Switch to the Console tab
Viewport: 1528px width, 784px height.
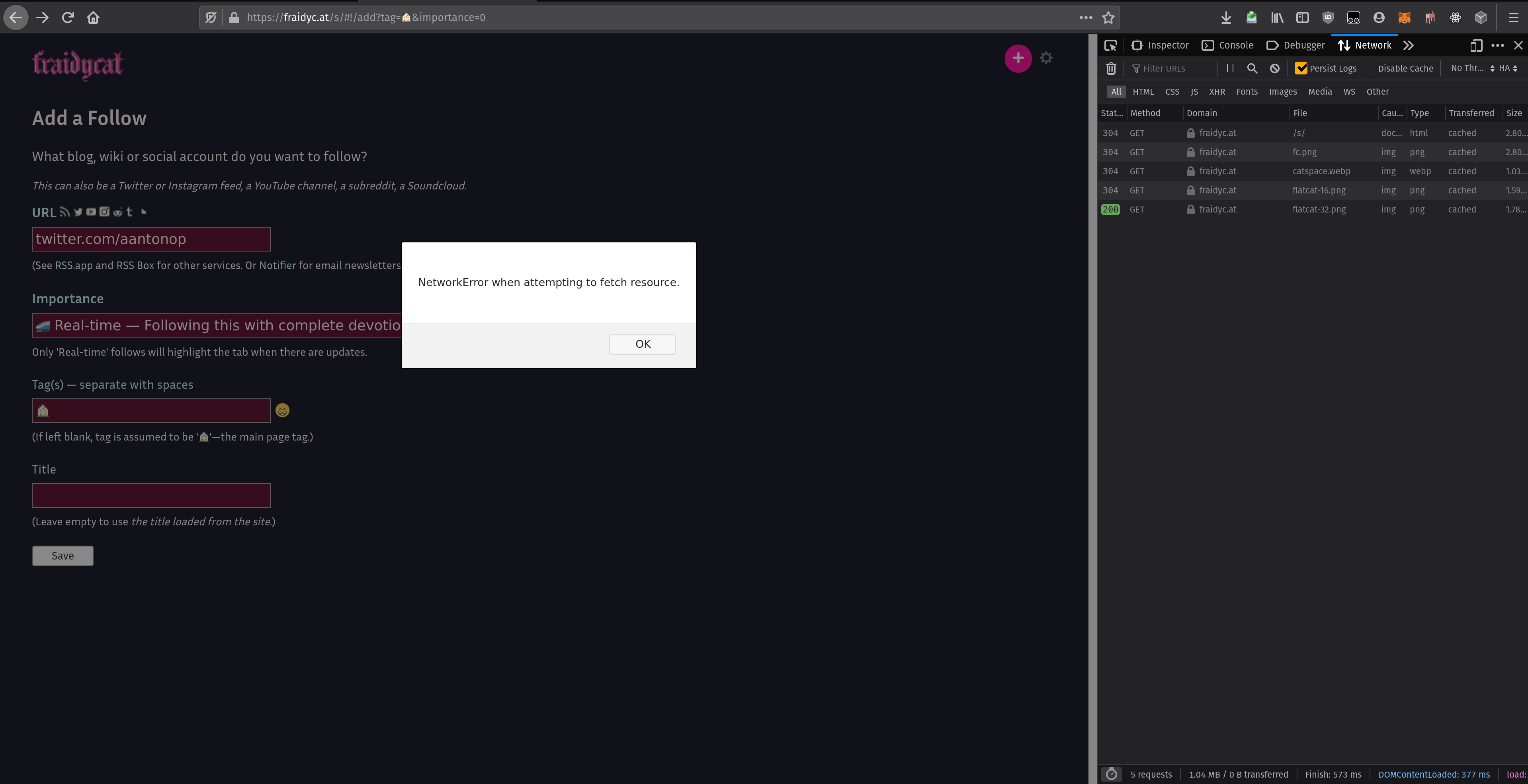click(1227, 45)
